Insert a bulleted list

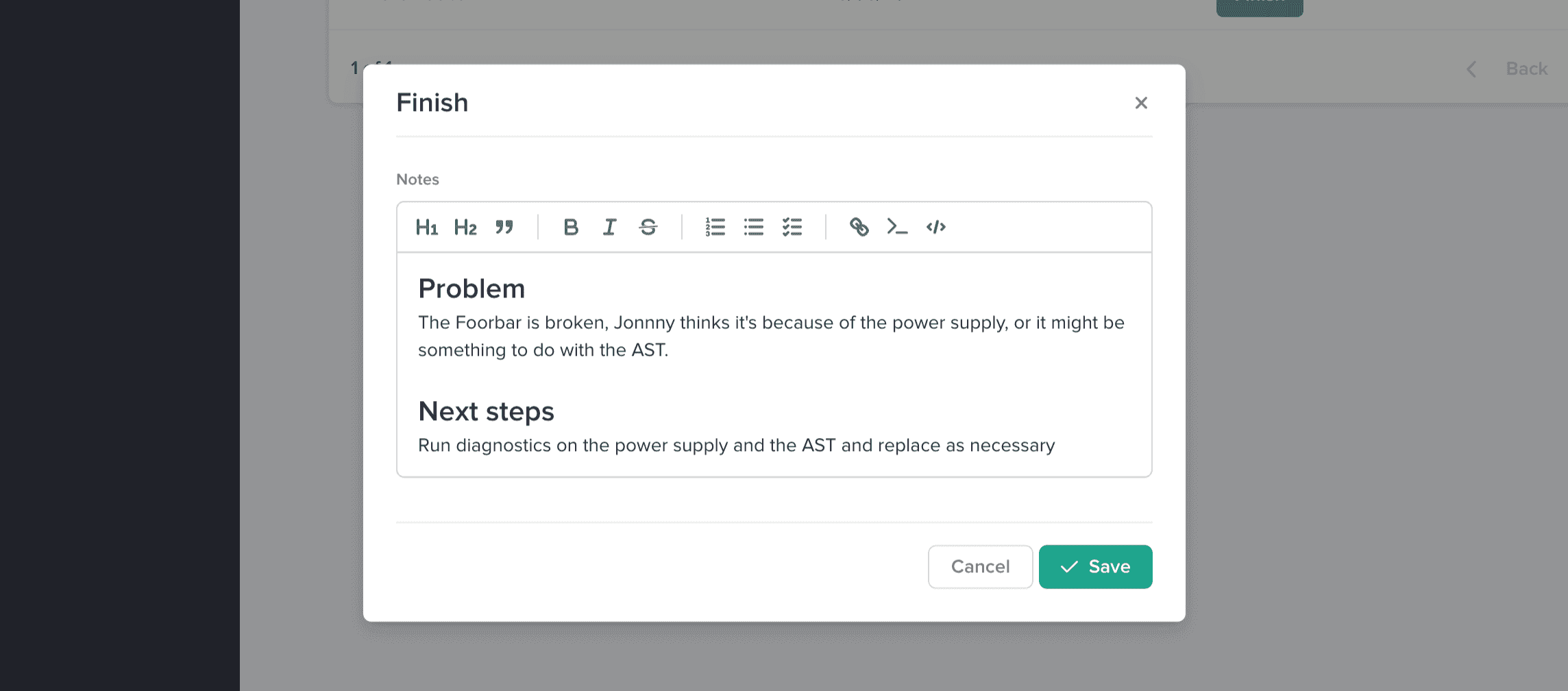pos(754,227)
